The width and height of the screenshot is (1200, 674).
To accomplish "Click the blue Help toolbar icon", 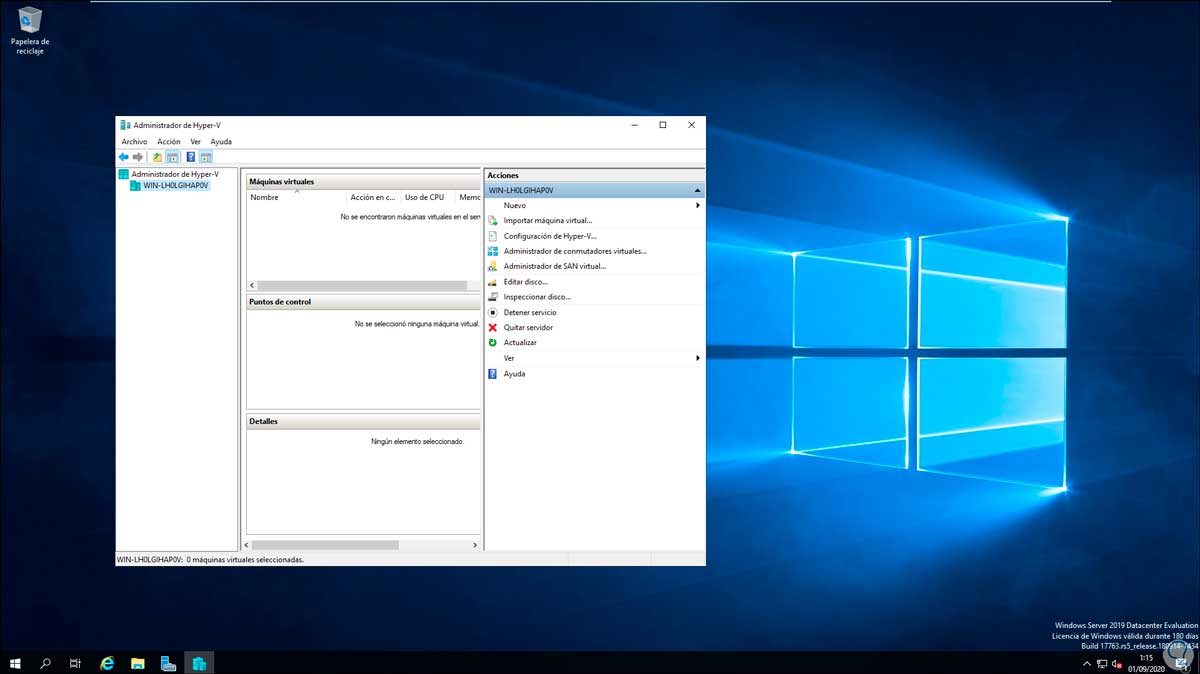I will tap(190, 157).
